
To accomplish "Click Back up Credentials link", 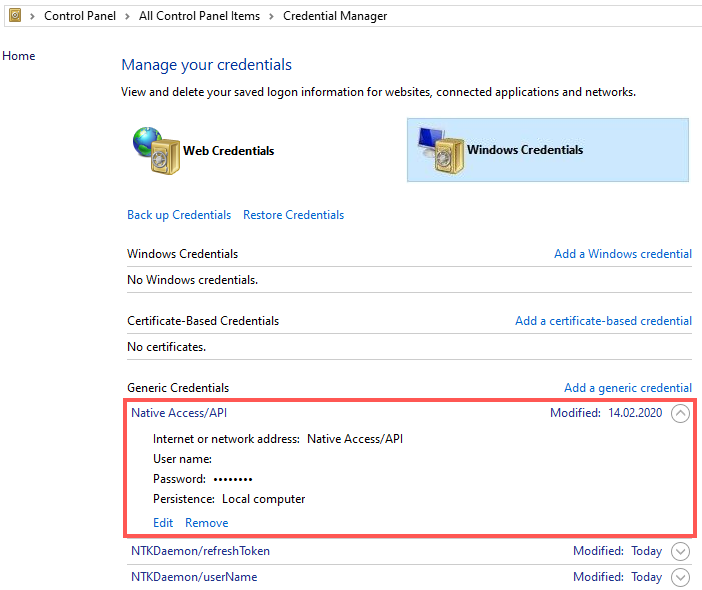I will tap(179, 215).
